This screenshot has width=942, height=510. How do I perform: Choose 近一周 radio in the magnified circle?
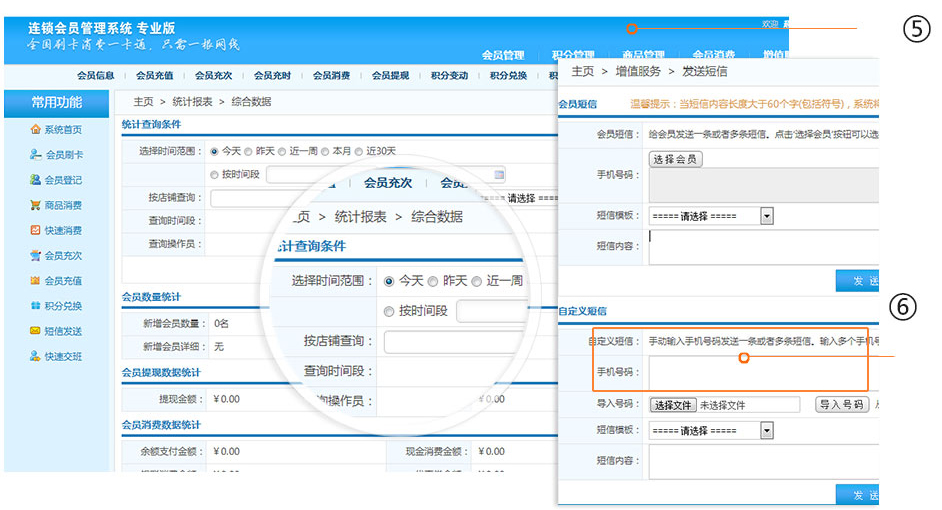[x=476, y=281]
